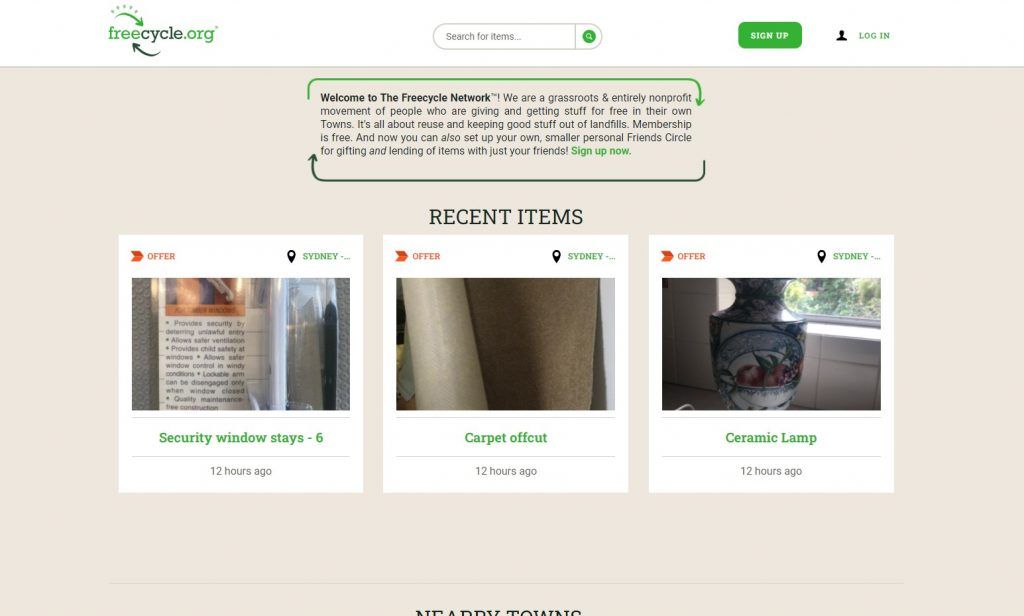Focus the Search for items field

coord(504,37)
